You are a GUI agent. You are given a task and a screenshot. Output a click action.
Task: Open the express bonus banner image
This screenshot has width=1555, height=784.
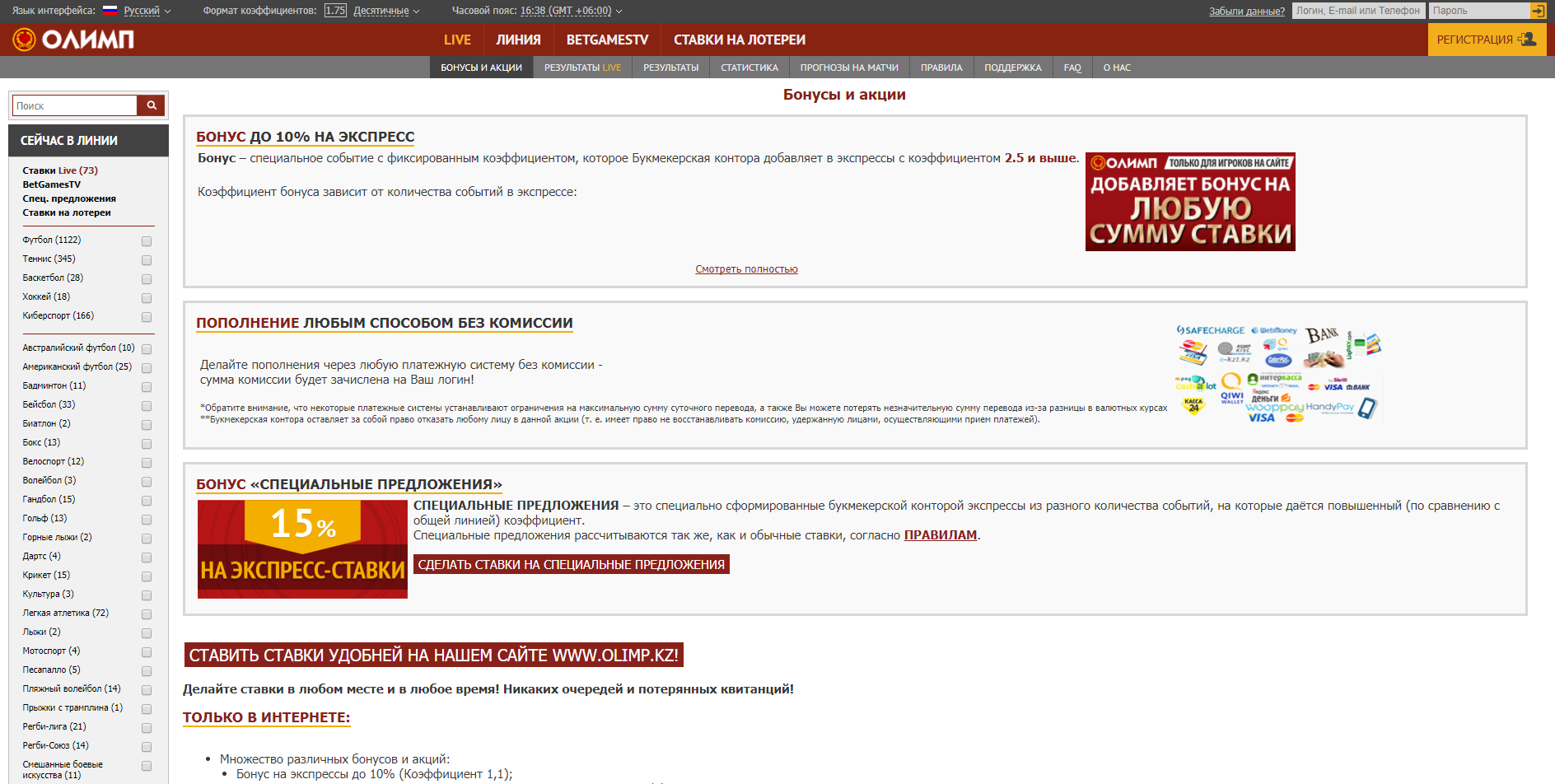coord(1190,202)
